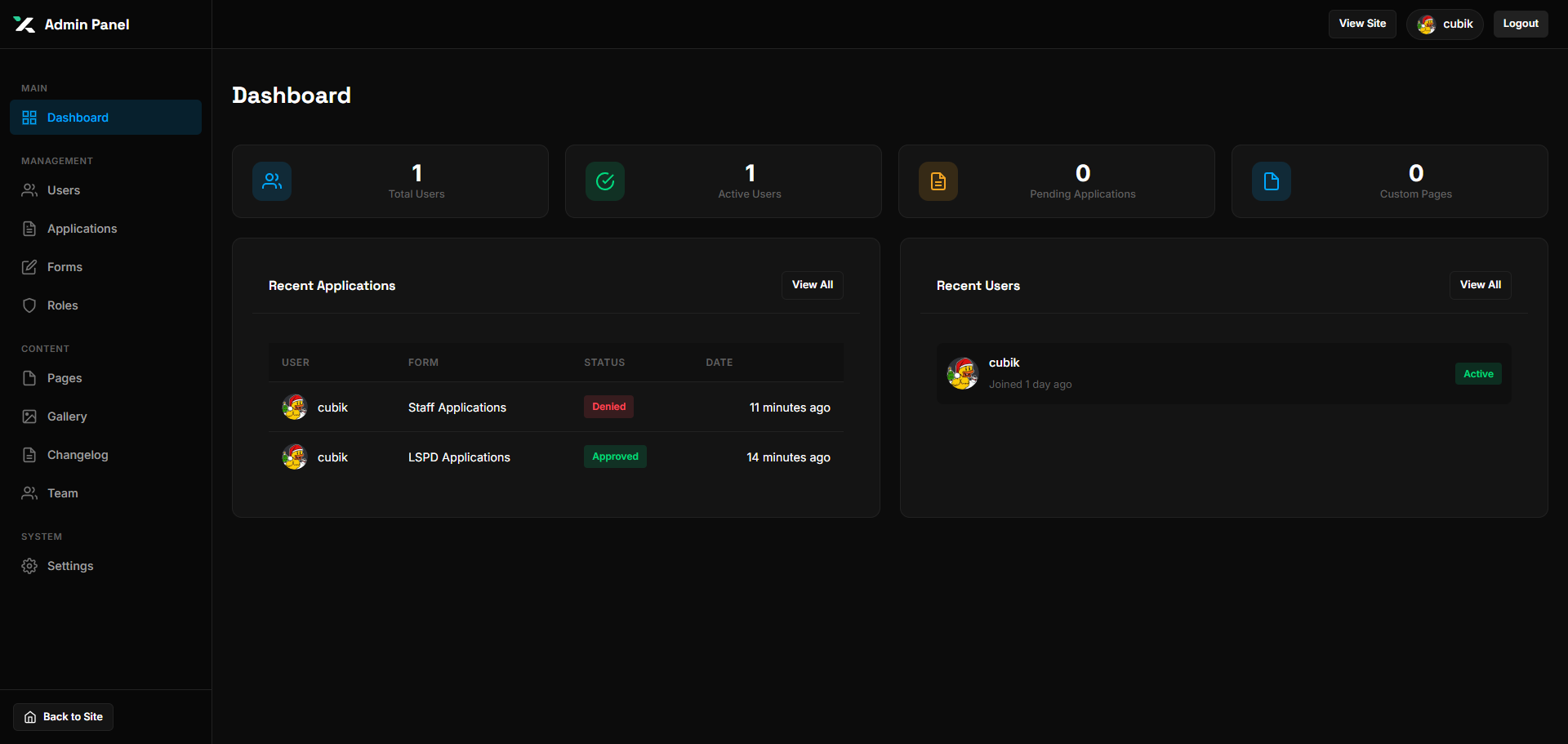Click cubik username in LSPD Applications row

[x=332, y=457]
